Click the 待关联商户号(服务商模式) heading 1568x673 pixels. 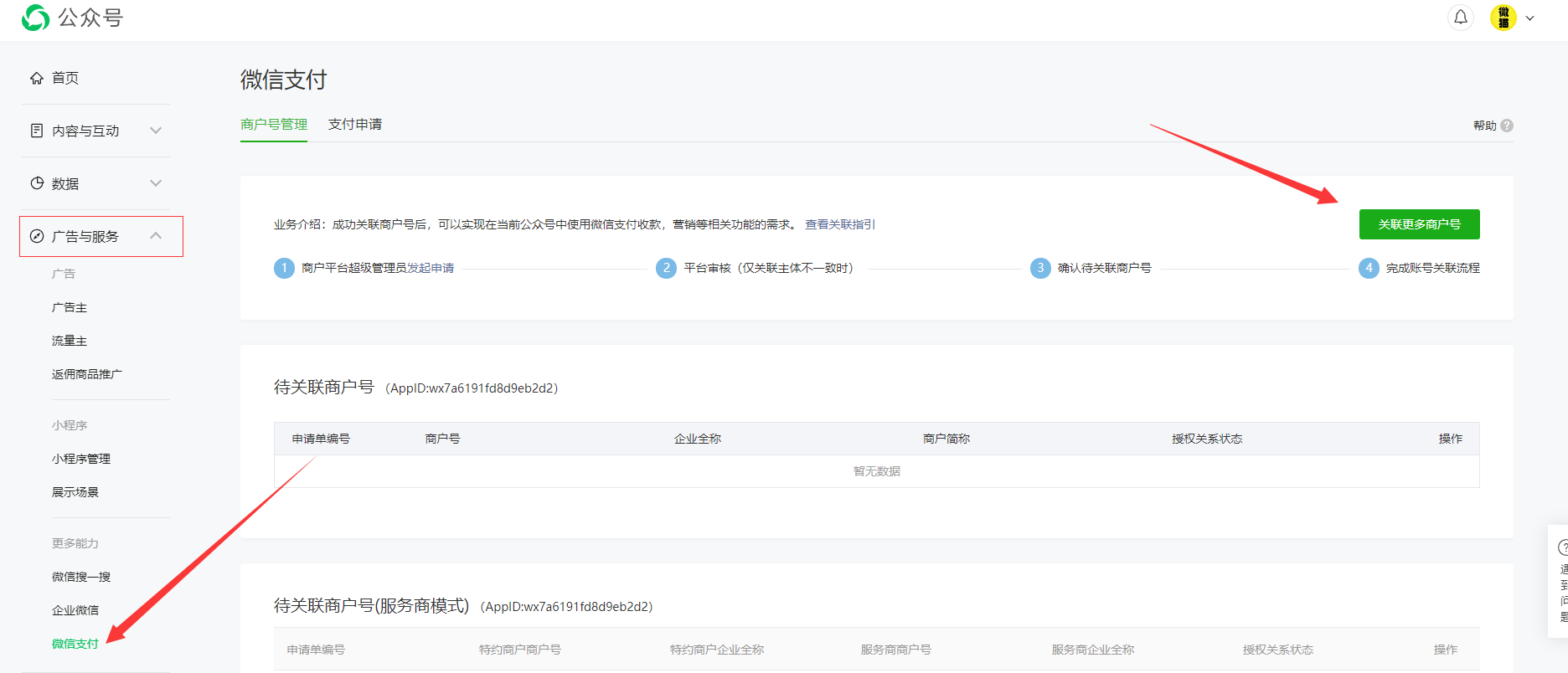click(x=371, y=605)
